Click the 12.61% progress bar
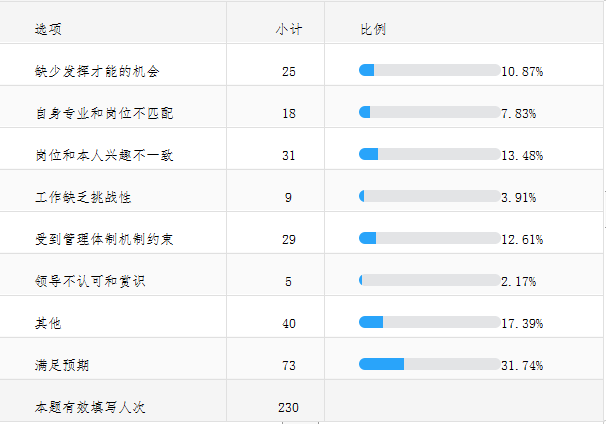Viewport: 606px width, 424px height. point(429,238)
